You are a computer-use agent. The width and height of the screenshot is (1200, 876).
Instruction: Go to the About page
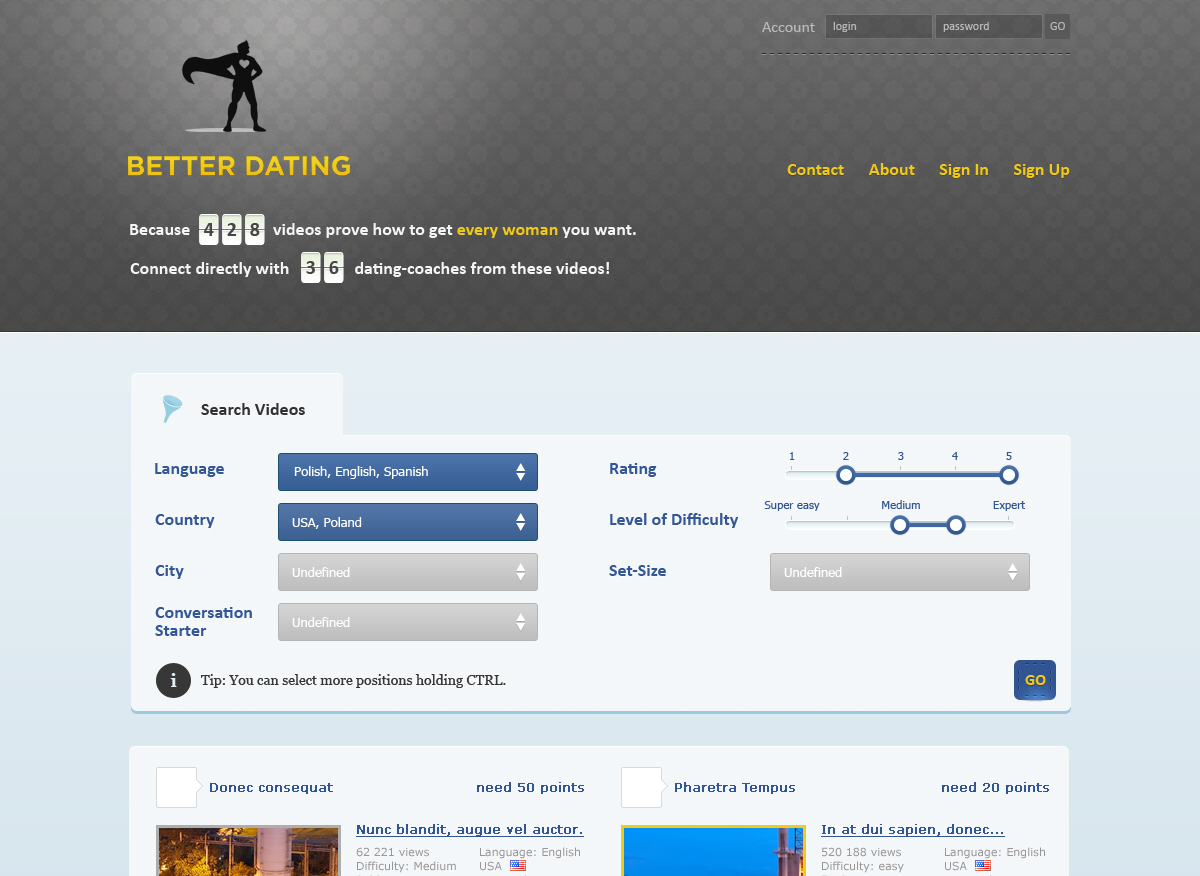pyautogui.click(x=892, y=170)
